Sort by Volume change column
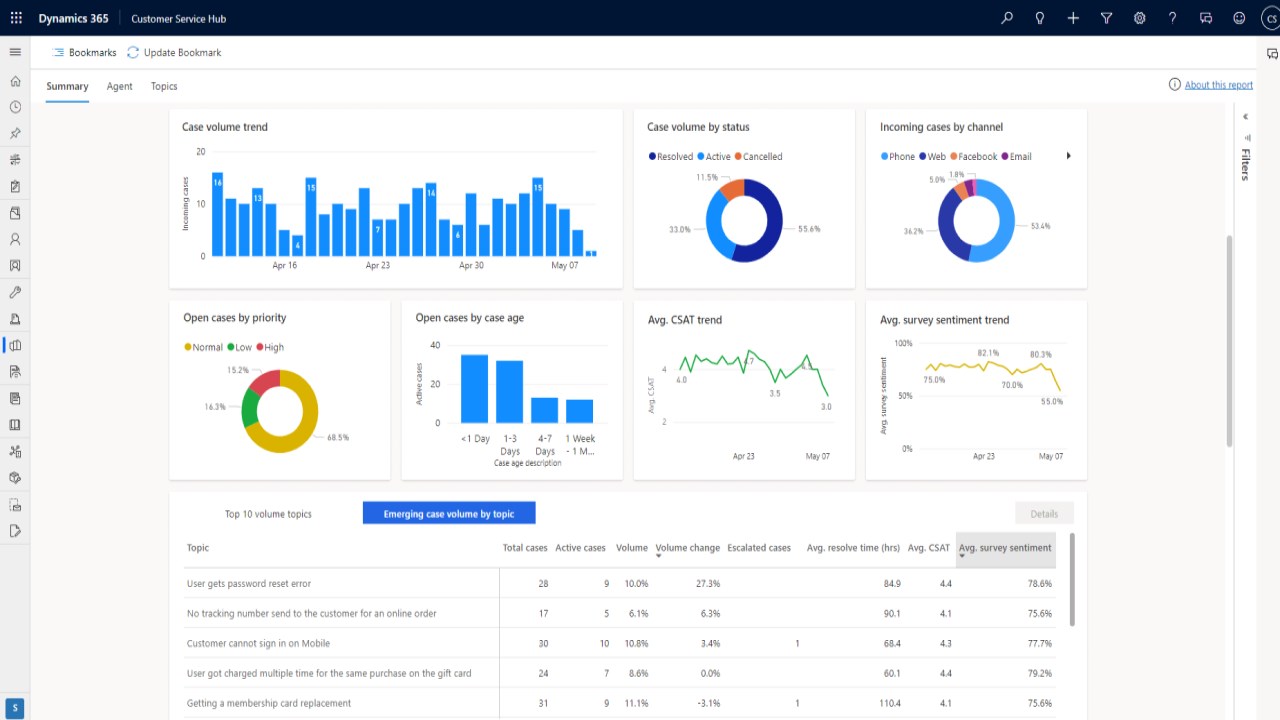Screen dimensions: 1280x720 [x=687, y=548]
